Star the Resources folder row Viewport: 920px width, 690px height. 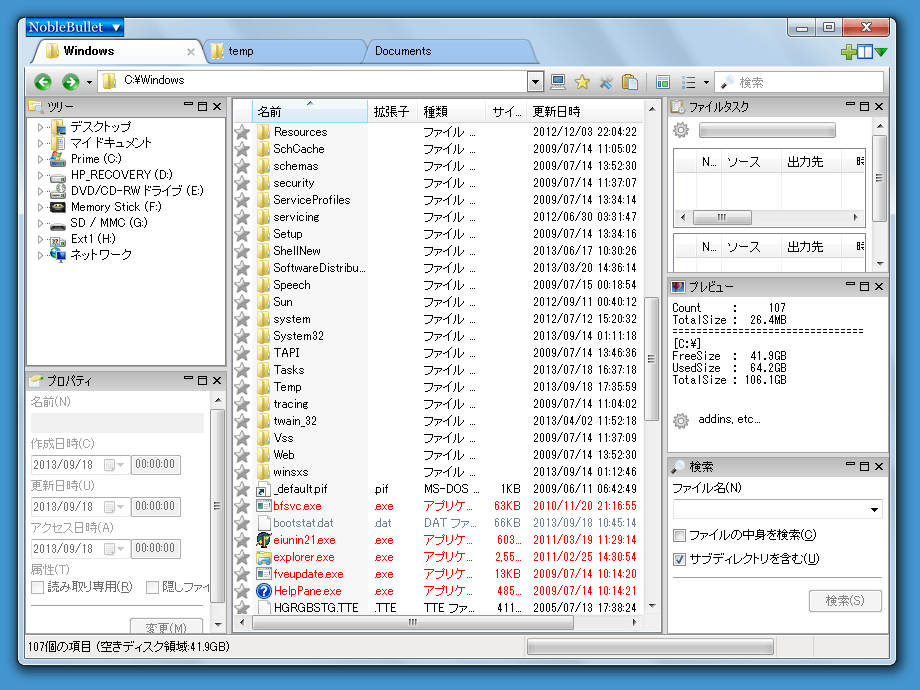[x=242, y=132]
